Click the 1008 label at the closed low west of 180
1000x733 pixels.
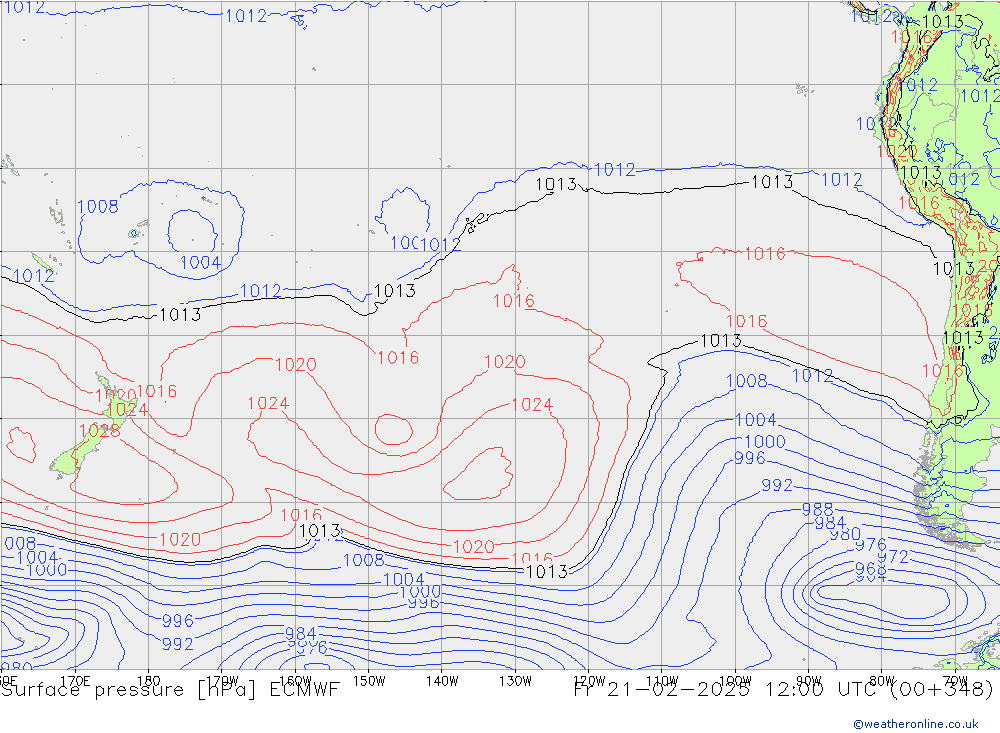[x=98, y=206]
